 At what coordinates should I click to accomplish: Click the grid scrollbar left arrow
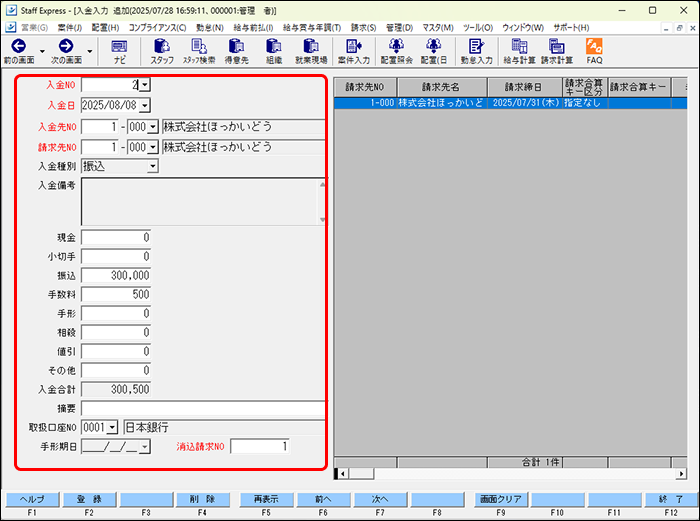point(342,474)
